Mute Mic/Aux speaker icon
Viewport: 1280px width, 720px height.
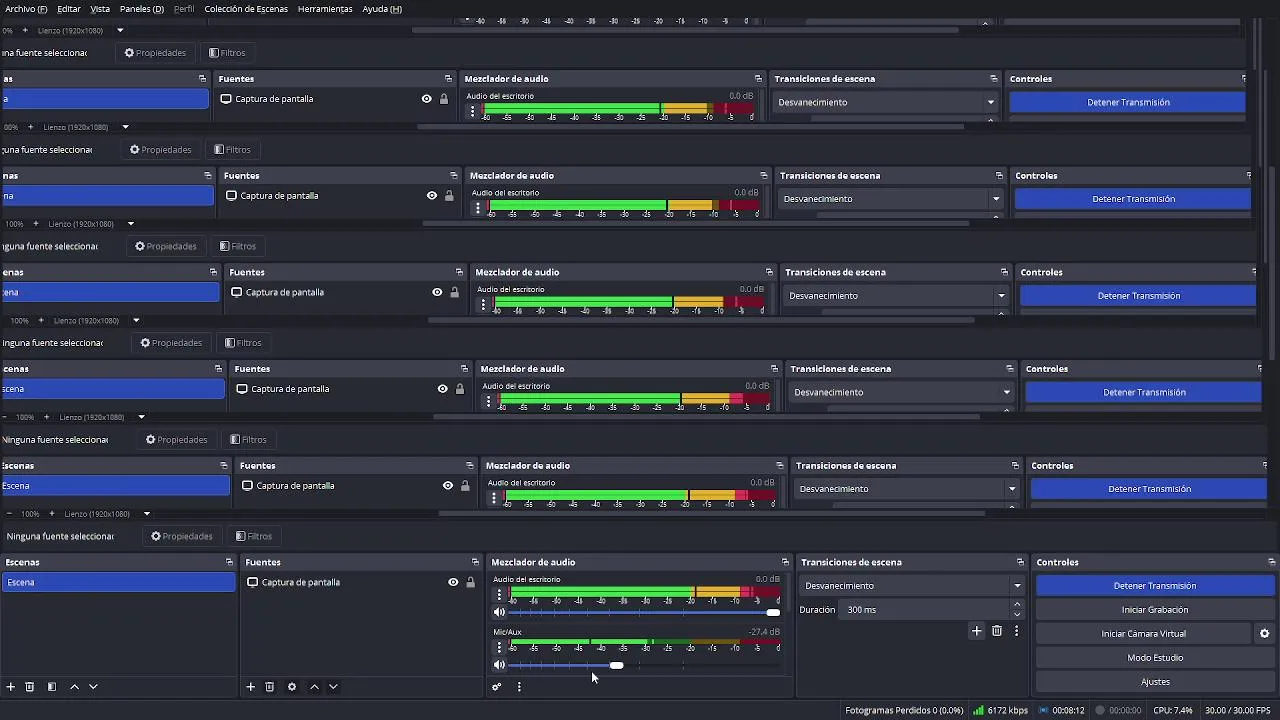[499, 665]
